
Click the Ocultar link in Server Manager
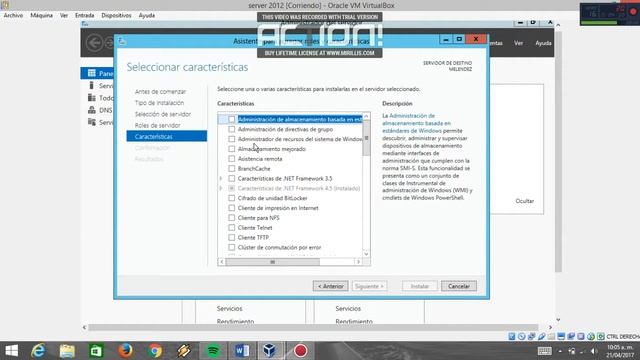(x=524, y=201)
